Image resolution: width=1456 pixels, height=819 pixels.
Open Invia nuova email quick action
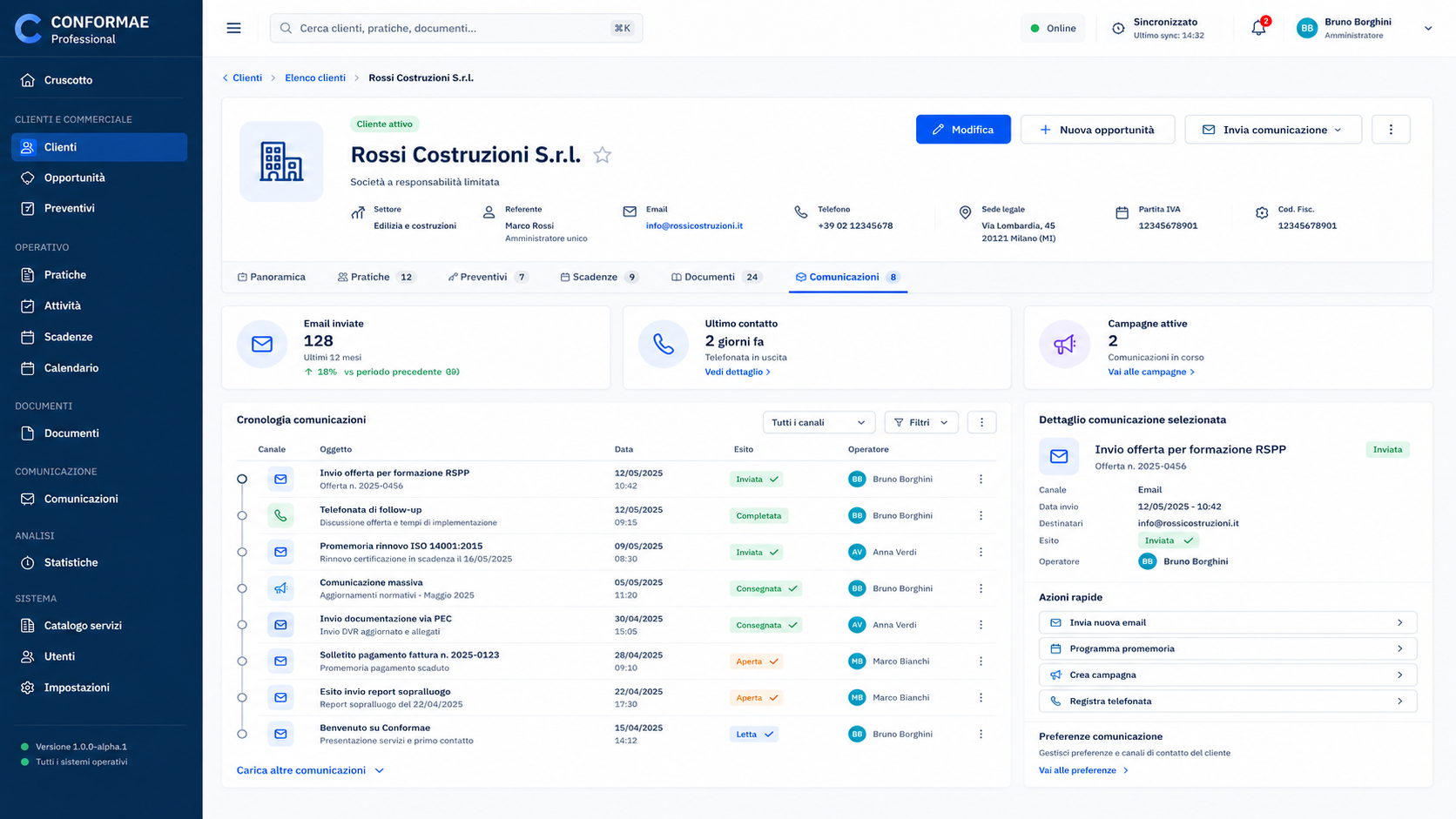click(x=1228, y=623)
